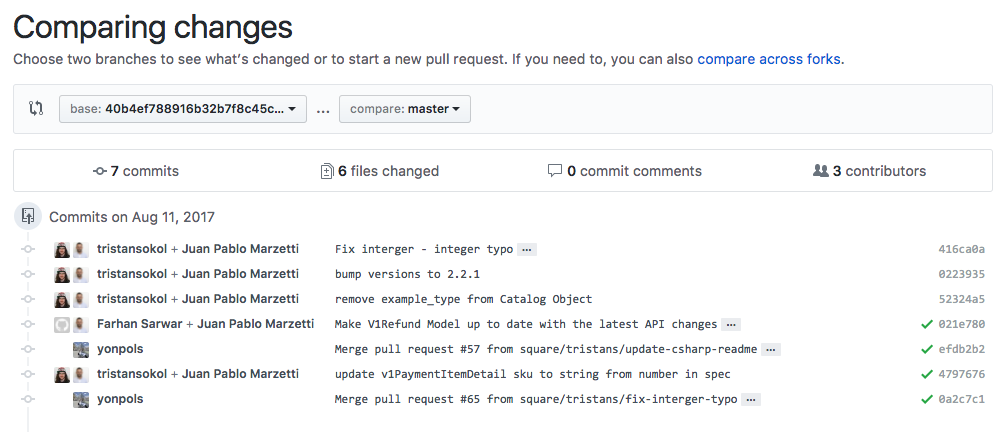Open commit hash 416ca0a

tap(961, 249)
